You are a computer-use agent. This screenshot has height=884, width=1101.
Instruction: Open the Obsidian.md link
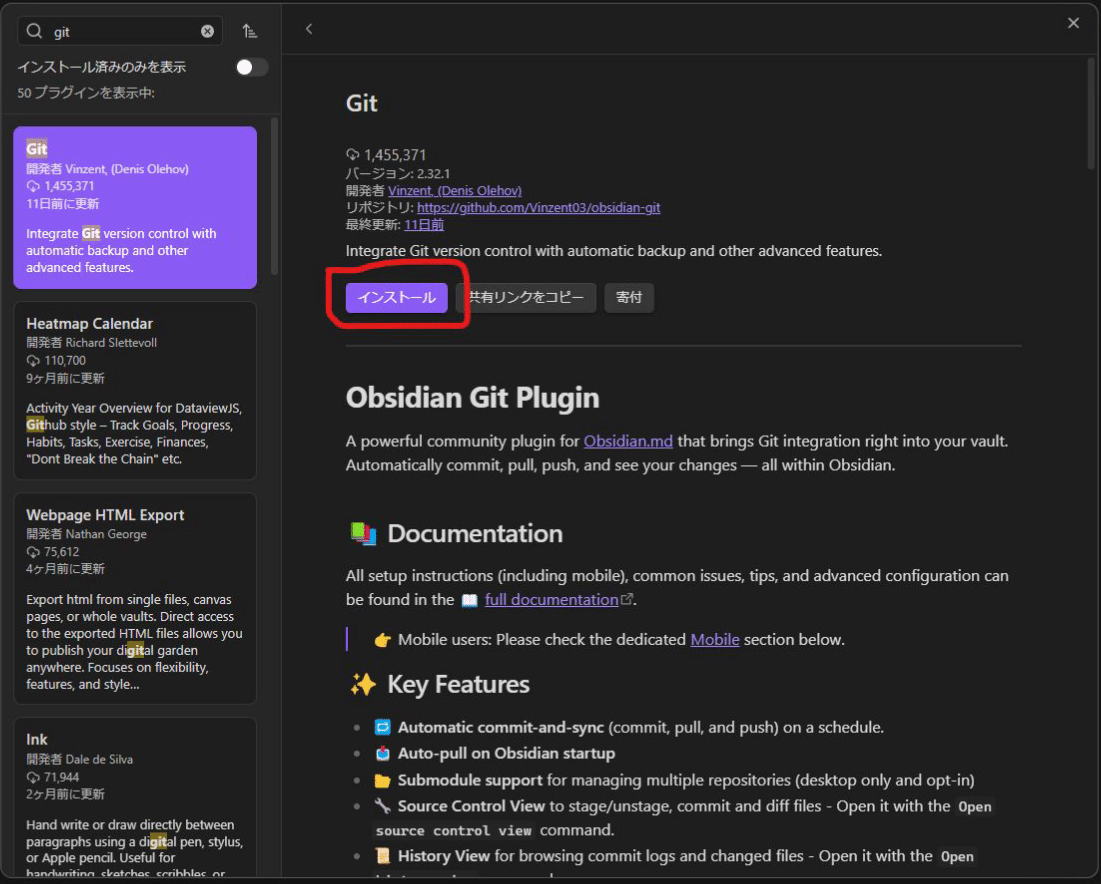(628, 441)
